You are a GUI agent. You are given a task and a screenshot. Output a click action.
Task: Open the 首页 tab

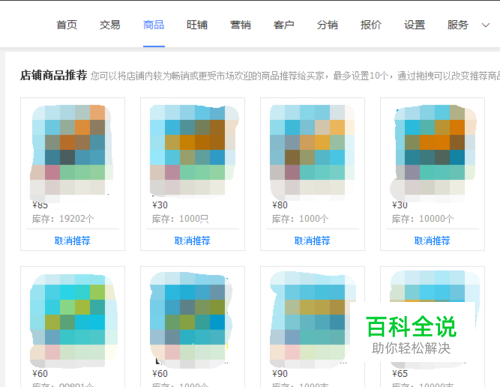point(67,25)
